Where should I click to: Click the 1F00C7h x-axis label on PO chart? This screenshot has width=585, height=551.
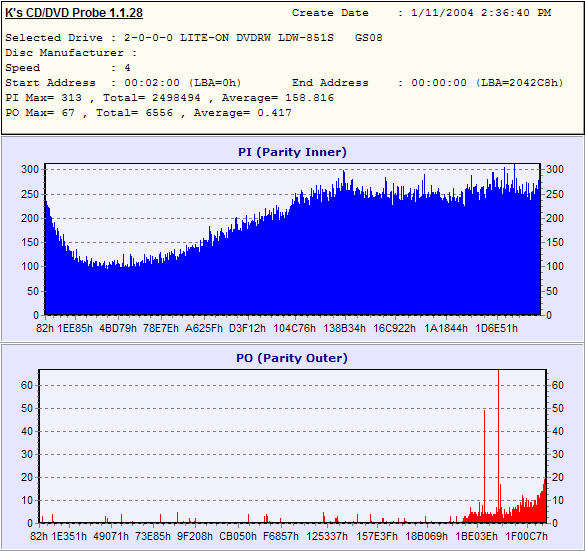526,536
